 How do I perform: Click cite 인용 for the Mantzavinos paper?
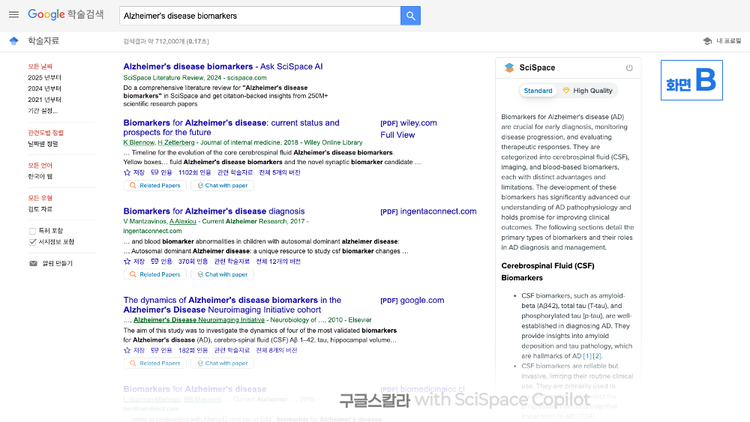point(161,261)
